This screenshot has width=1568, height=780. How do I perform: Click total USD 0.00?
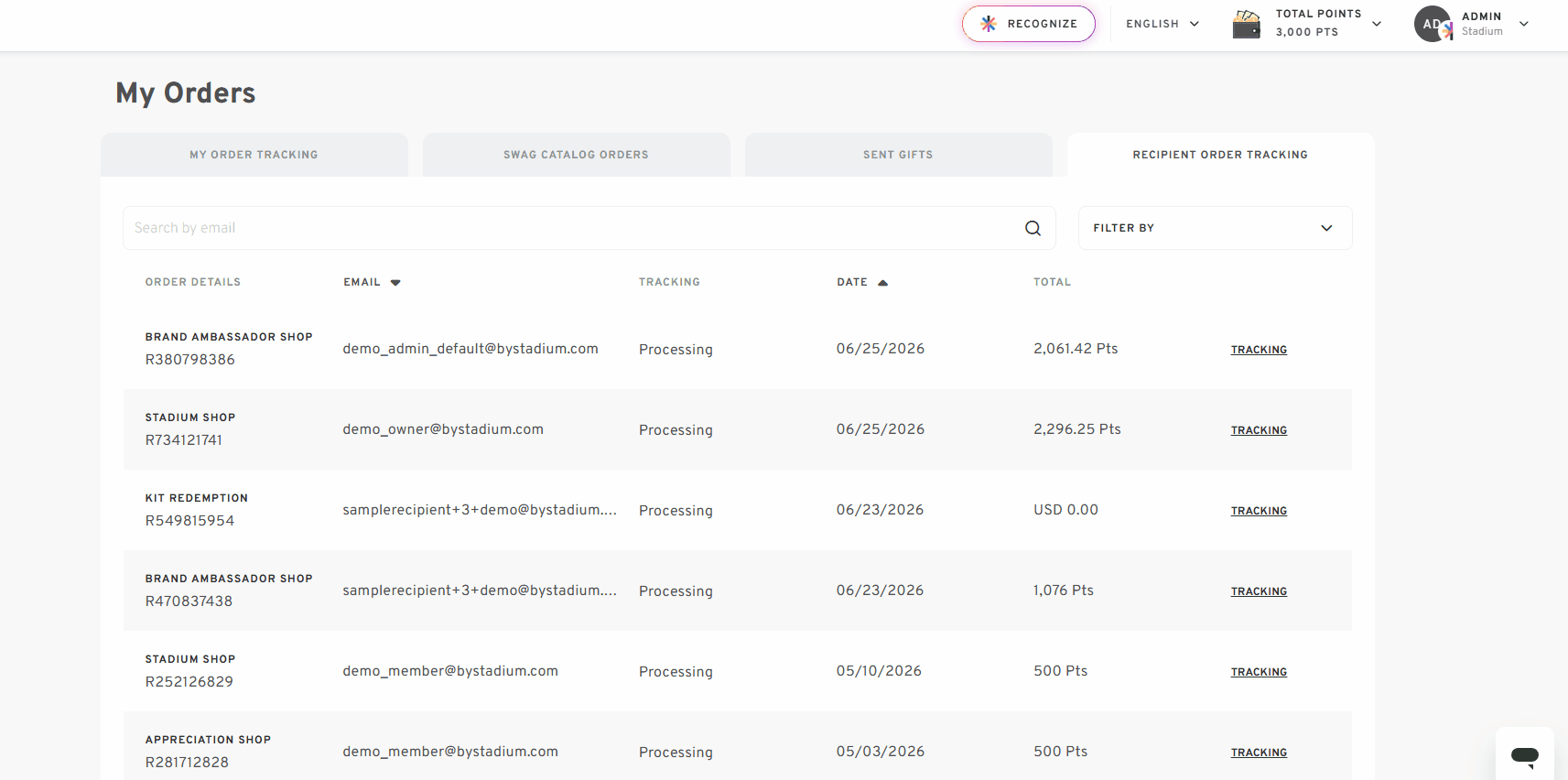[1065, 510]
